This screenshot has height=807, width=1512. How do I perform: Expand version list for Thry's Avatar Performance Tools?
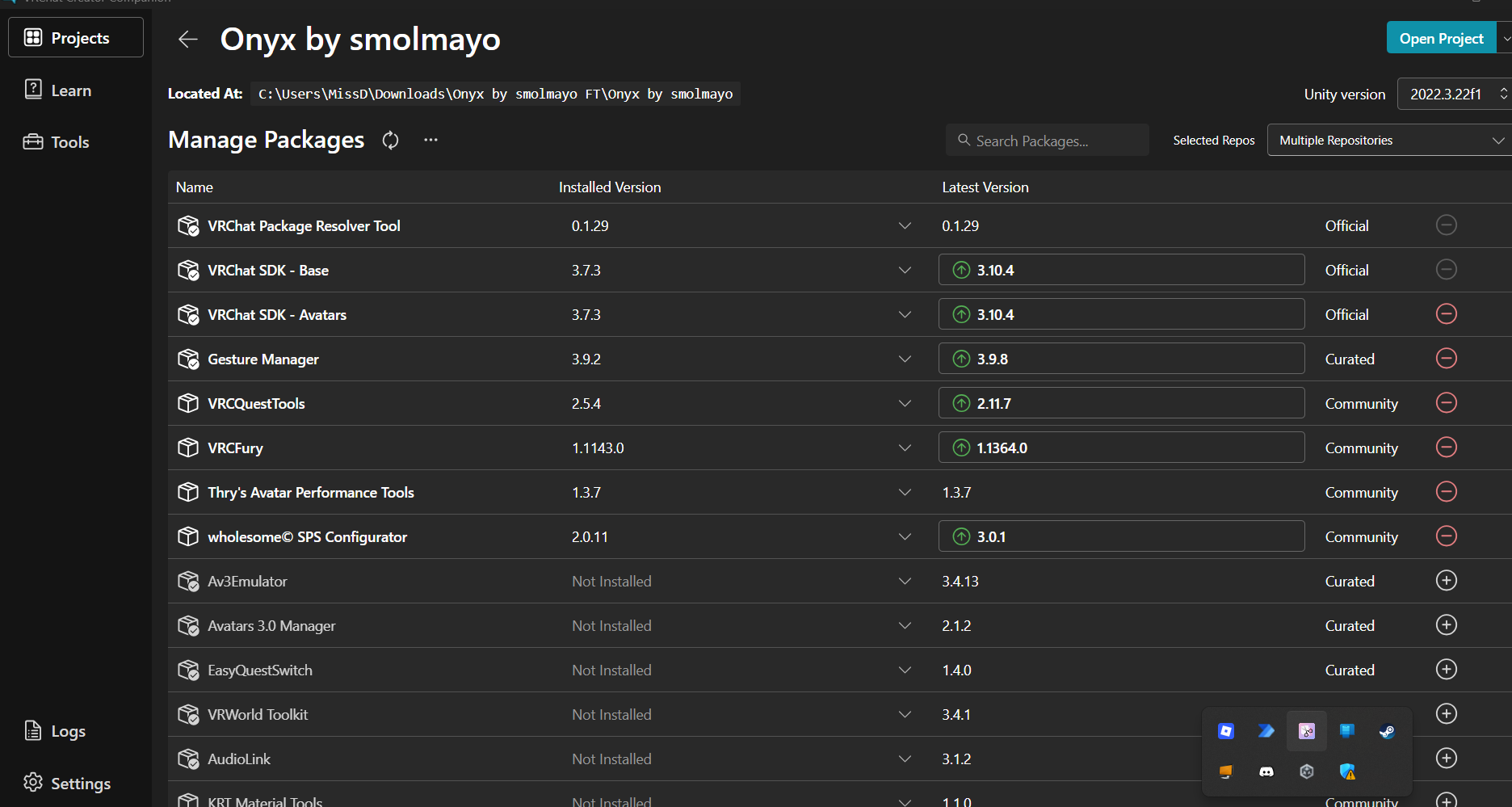click(905, 492)
